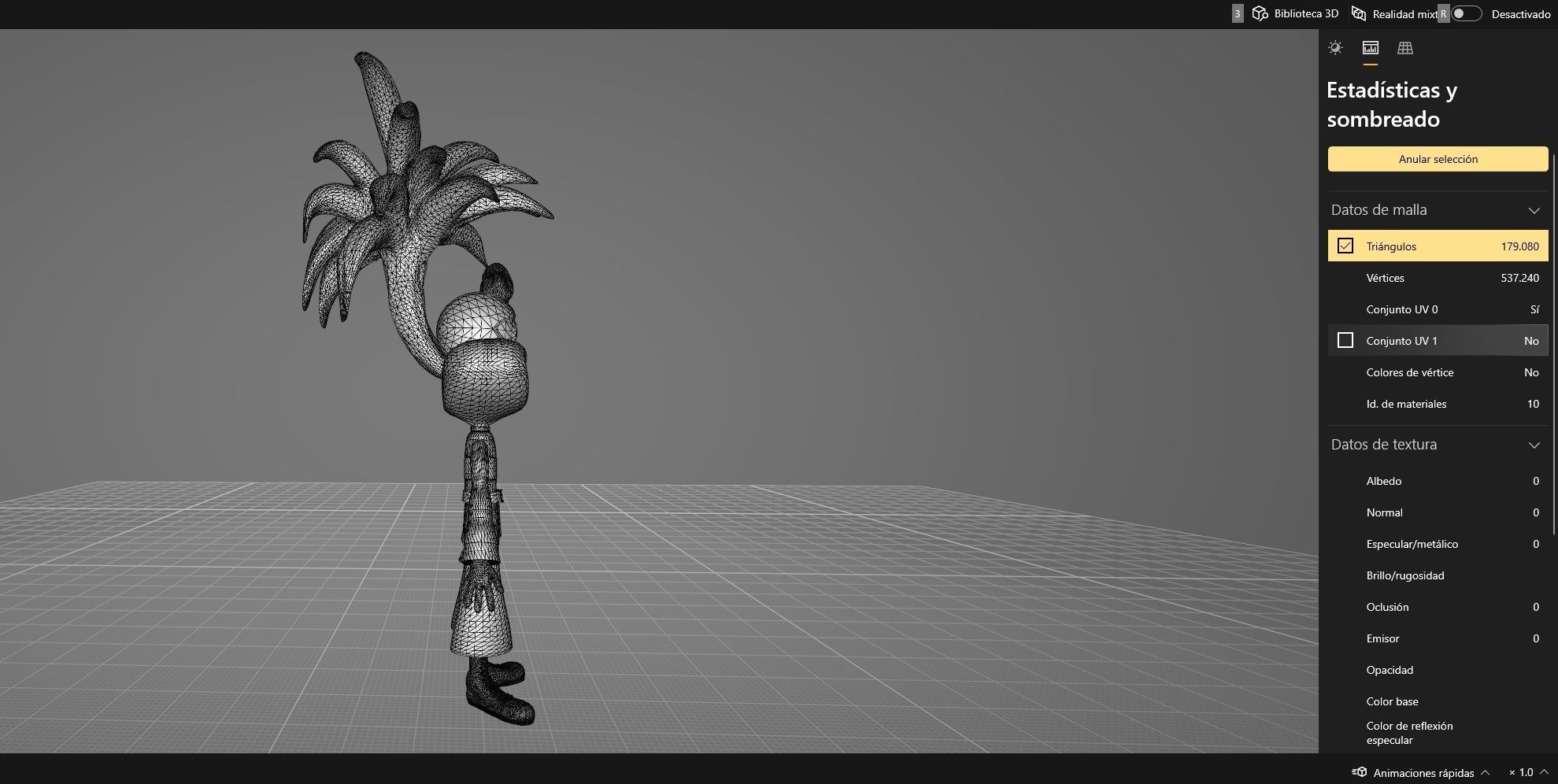Screen dimensions: 1558x784
Task: Select the Albedo texture row
Action: [x=1438, y=481]
